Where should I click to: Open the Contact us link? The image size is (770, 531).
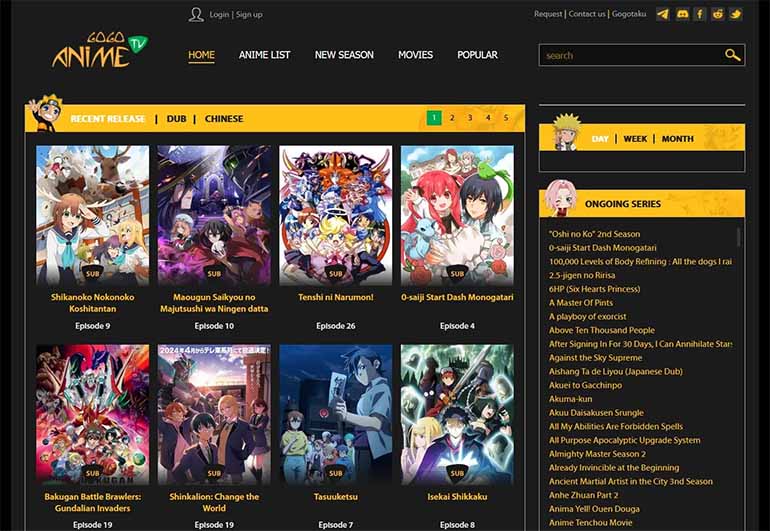point(587,14)
